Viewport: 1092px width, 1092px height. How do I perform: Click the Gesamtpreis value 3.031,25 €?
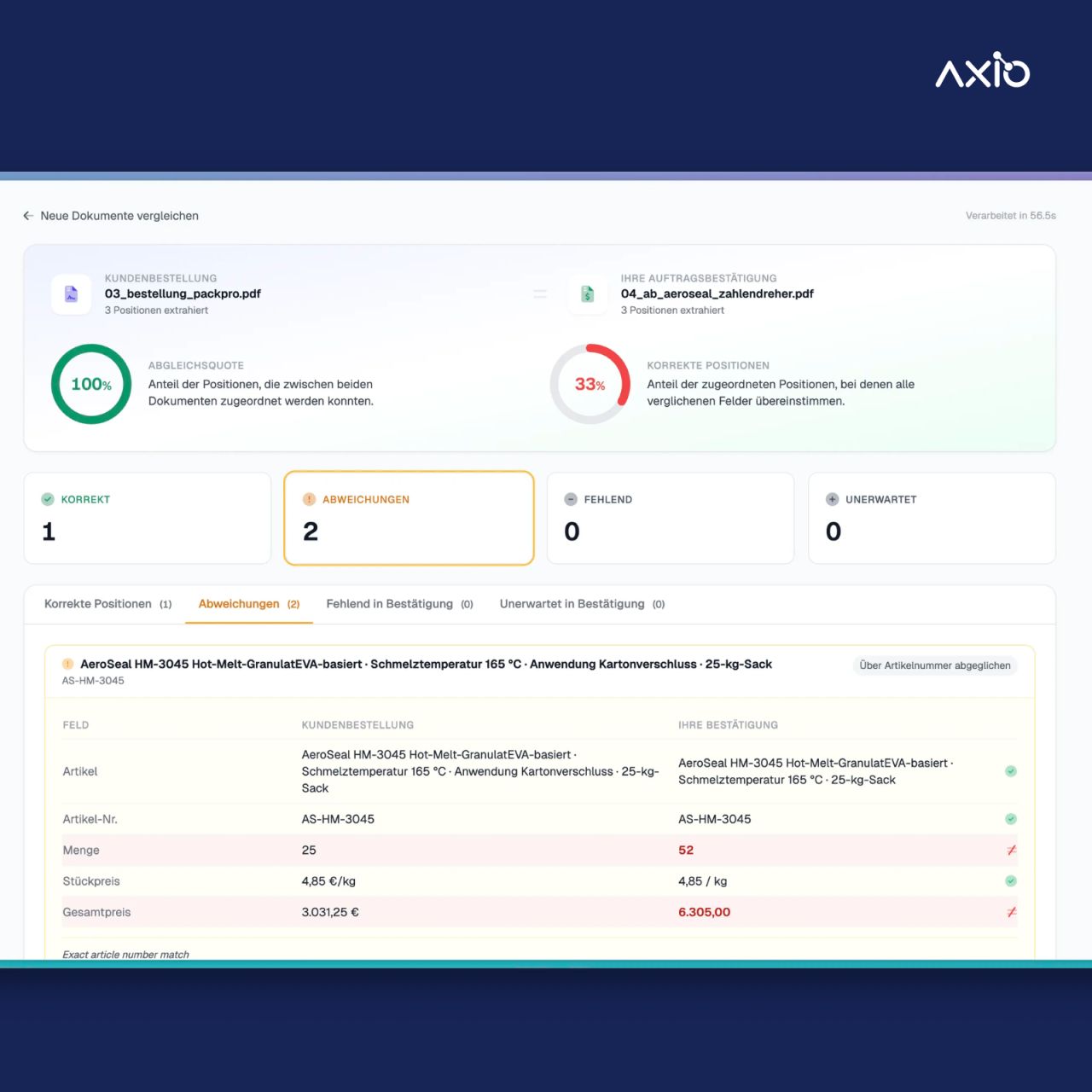pos(330,912)
